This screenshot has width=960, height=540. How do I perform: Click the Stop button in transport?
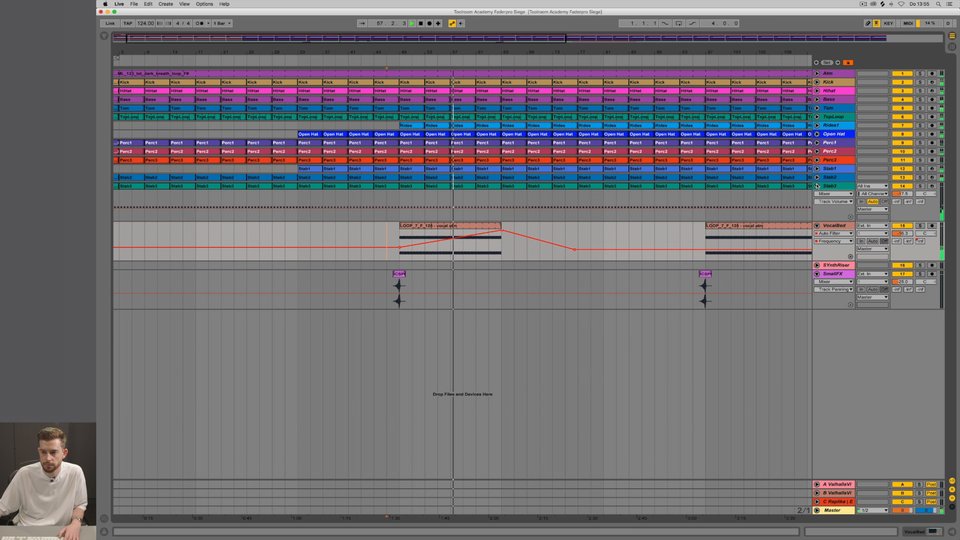[x=421, y=23]
